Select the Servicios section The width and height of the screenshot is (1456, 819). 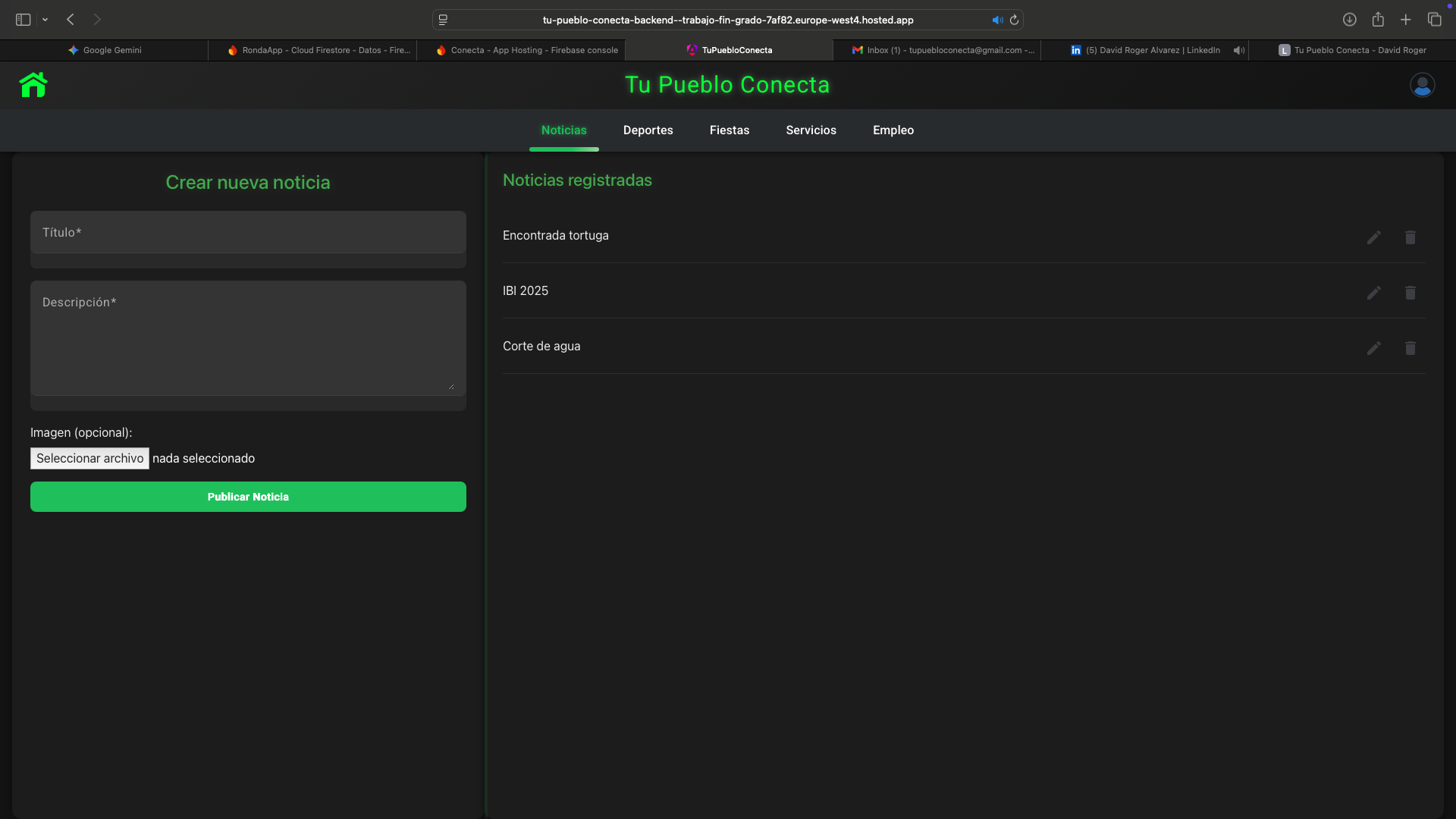(x=811, y=130)
